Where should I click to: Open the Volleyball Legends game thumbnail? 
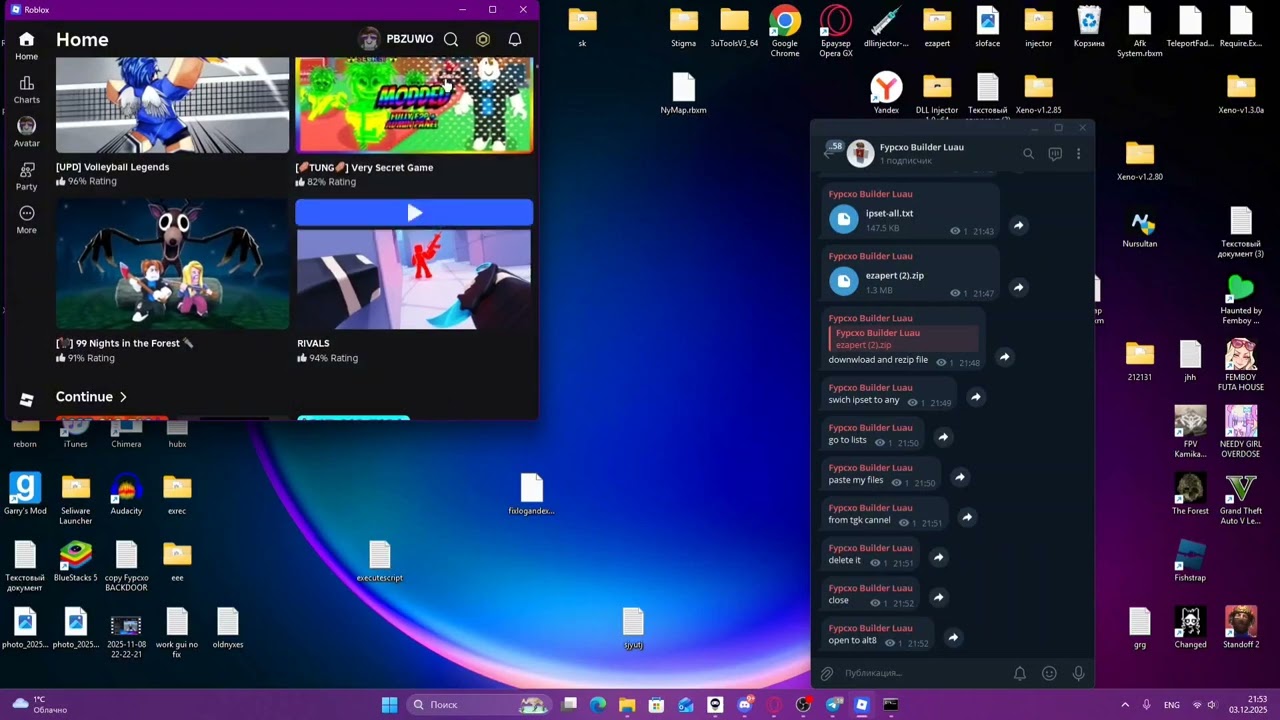[x=172, y=105]
